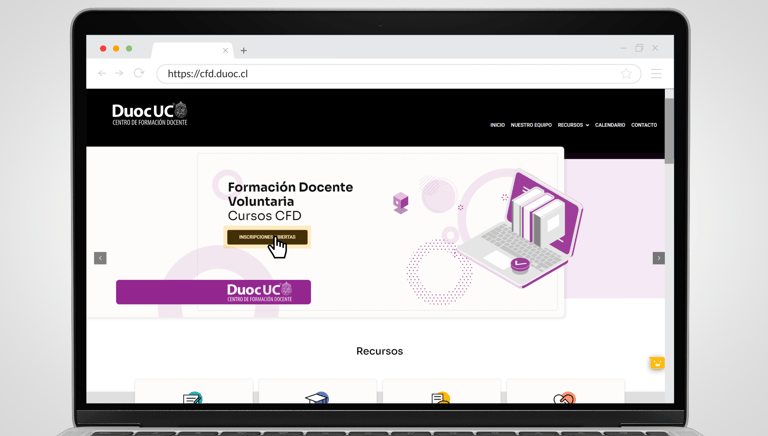
Task: Click the https://cfd.duoc.cl address bar
Action: (398, 73)
